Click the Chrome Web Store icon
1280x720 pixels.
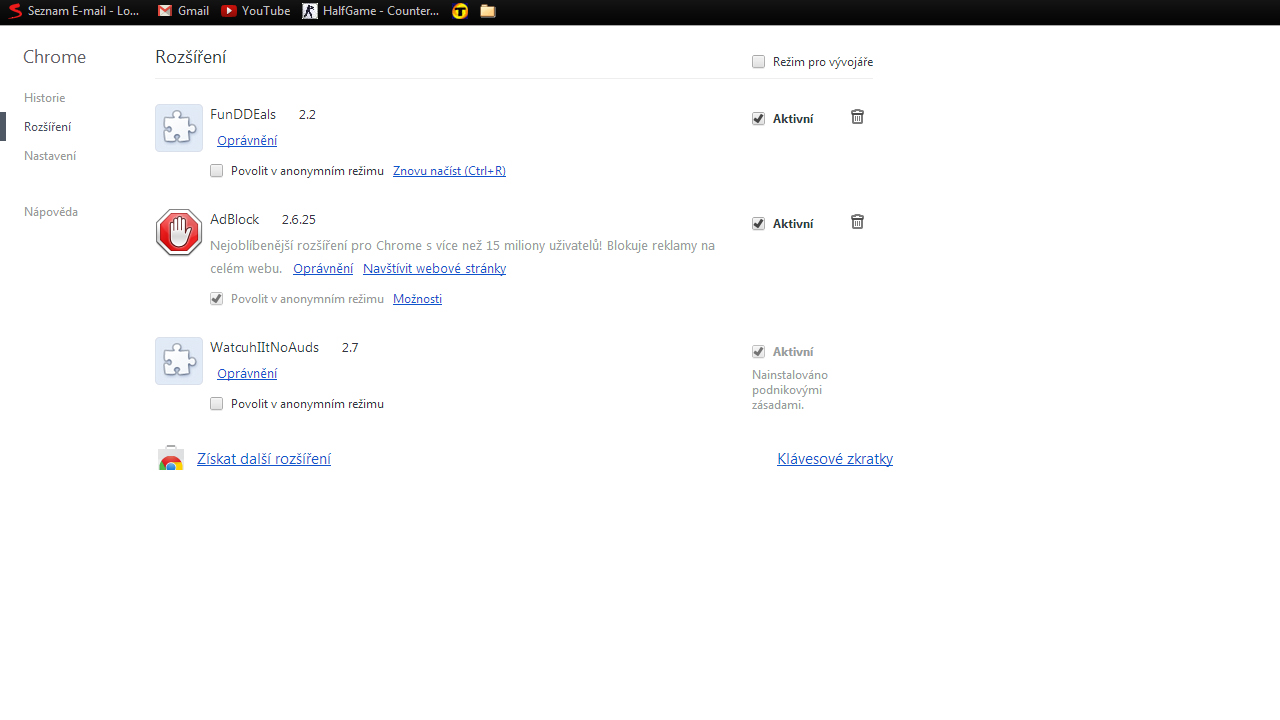tap(171, 459)
